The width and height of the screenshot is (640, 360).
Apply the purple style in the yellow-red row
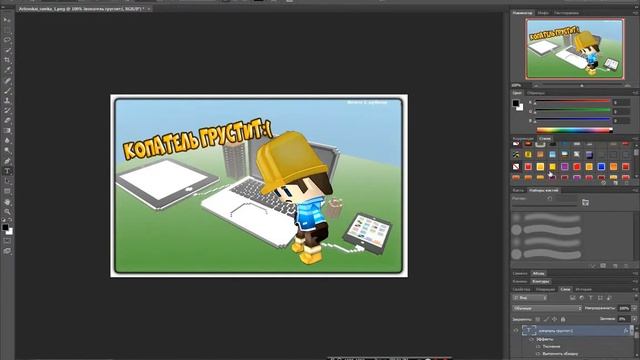coord(564,167)
